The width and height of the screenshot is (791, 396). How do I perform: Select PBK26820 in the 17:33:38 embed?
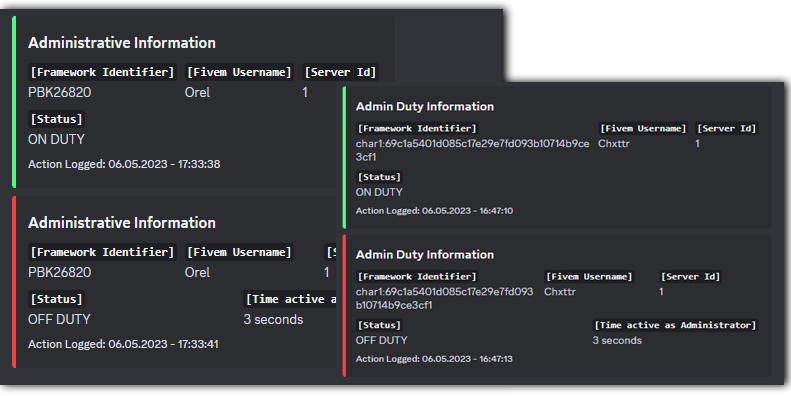pyautogui.click(x=60, y=92)
